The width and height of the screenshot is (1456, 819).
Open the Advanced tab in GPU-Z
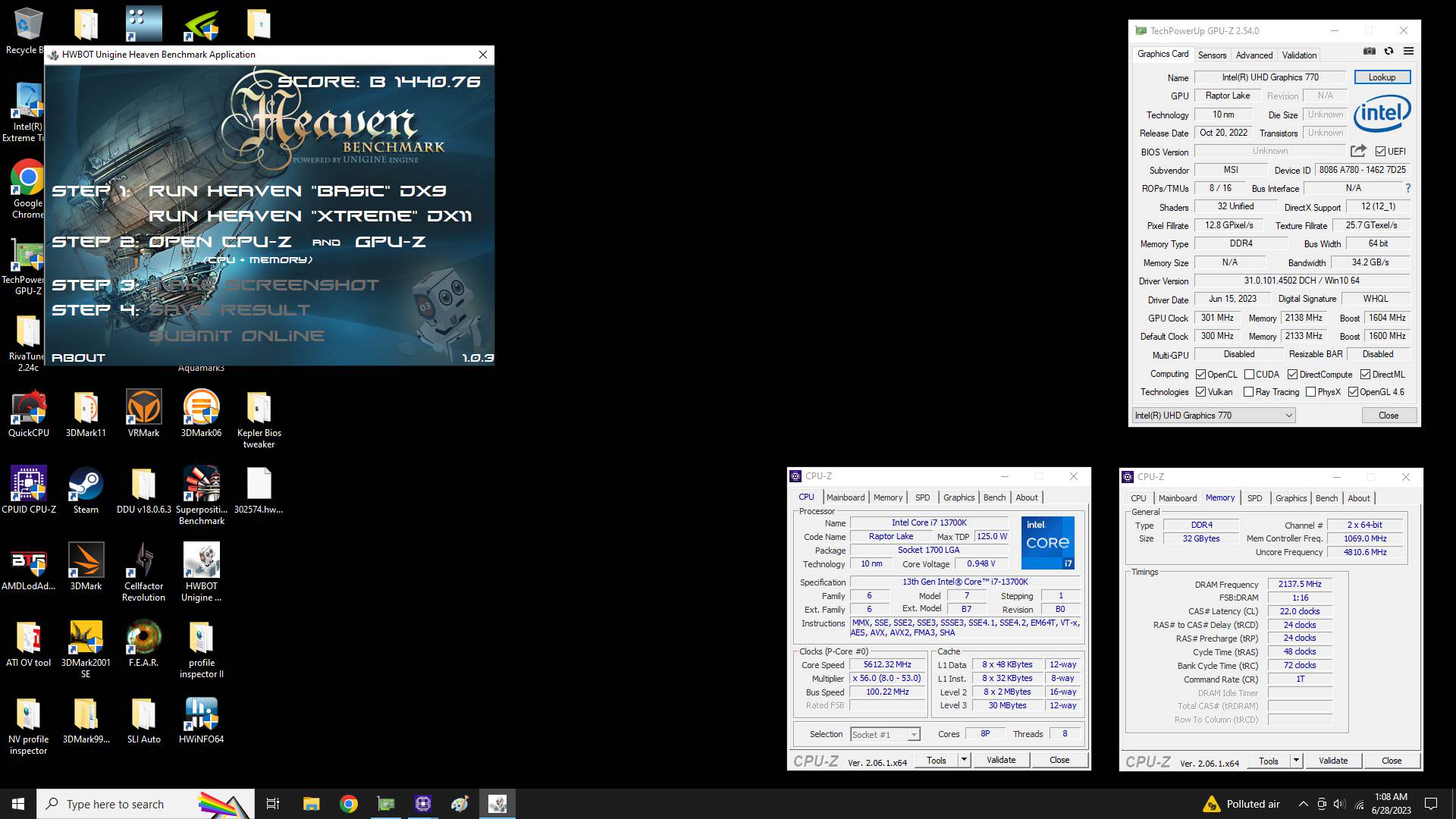1254,55
